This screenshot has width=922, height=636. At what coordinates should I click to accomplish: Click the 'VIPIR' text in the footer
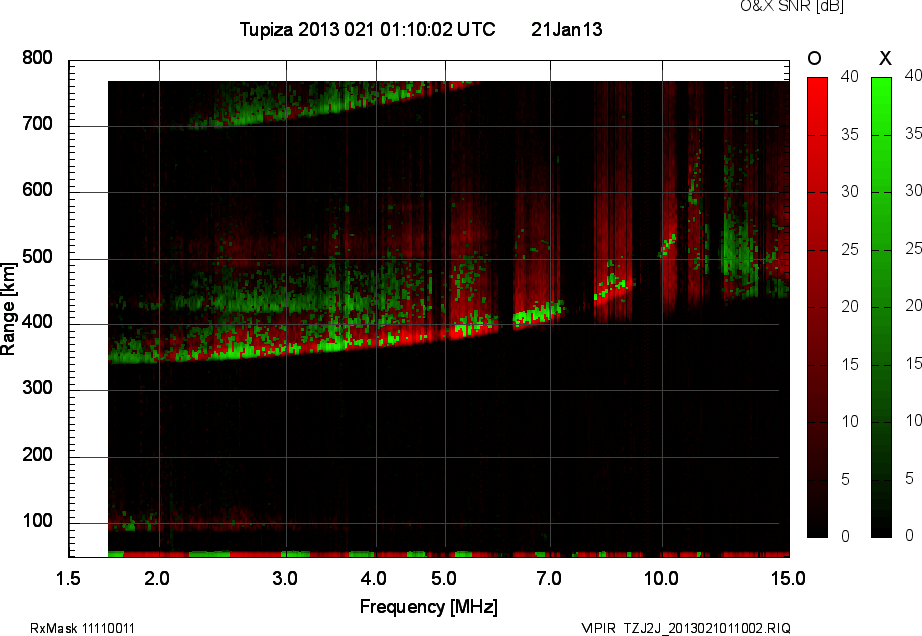click(599, 628)
